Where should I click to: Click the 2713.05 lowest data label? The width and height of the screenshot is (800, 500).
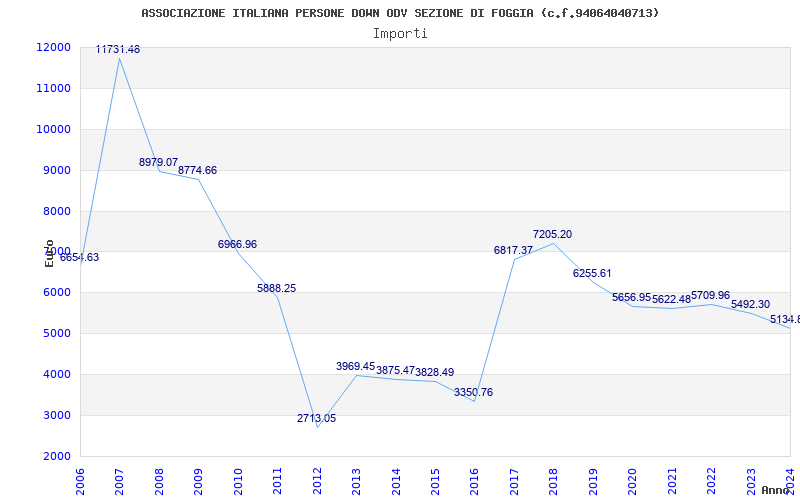tap(316, 418)
